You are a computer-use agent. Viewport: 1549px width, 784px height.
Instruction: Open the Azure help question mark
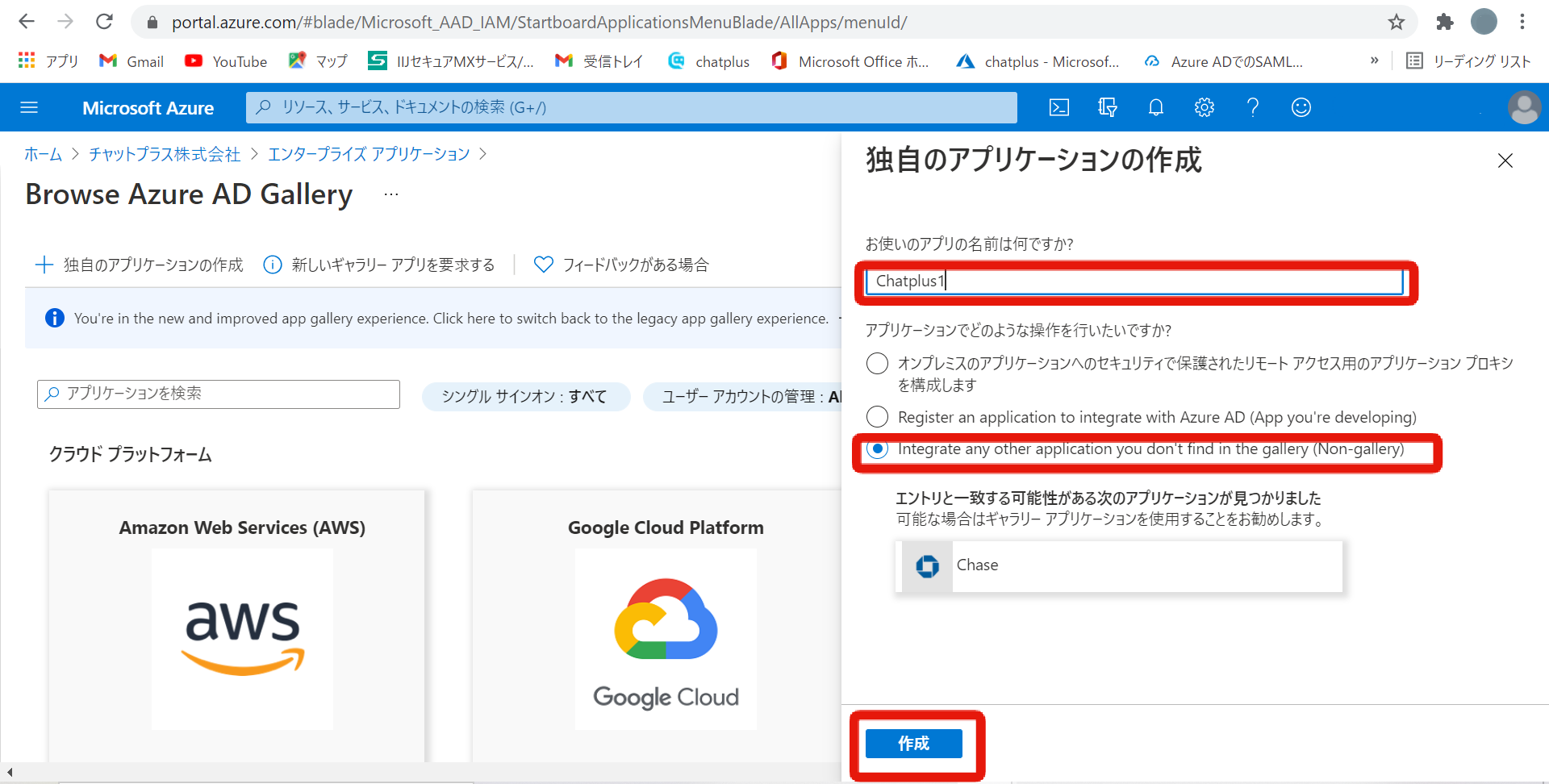1253,107
